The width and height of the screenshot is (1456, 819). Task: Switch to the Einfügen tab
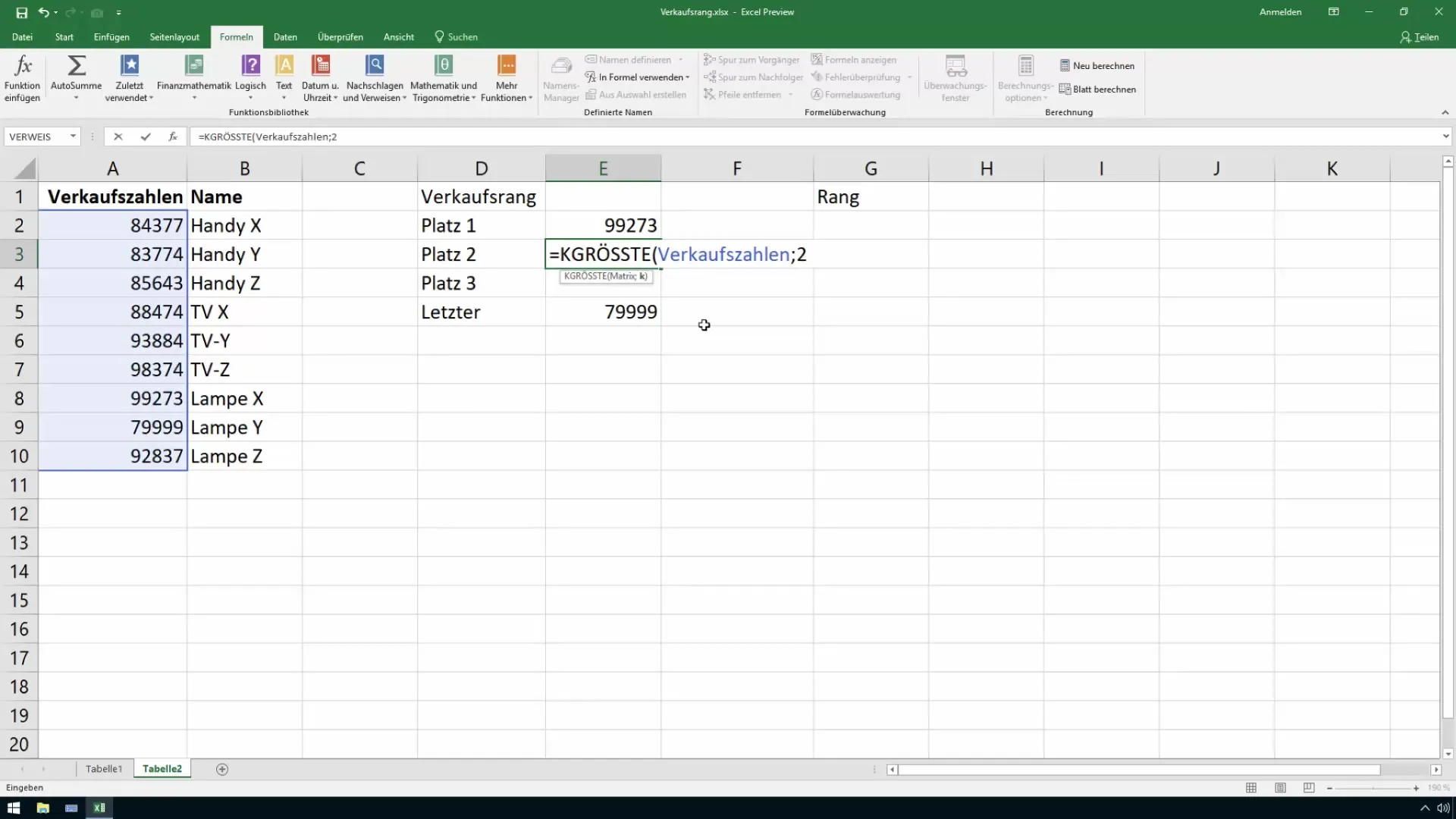(111, 36)
